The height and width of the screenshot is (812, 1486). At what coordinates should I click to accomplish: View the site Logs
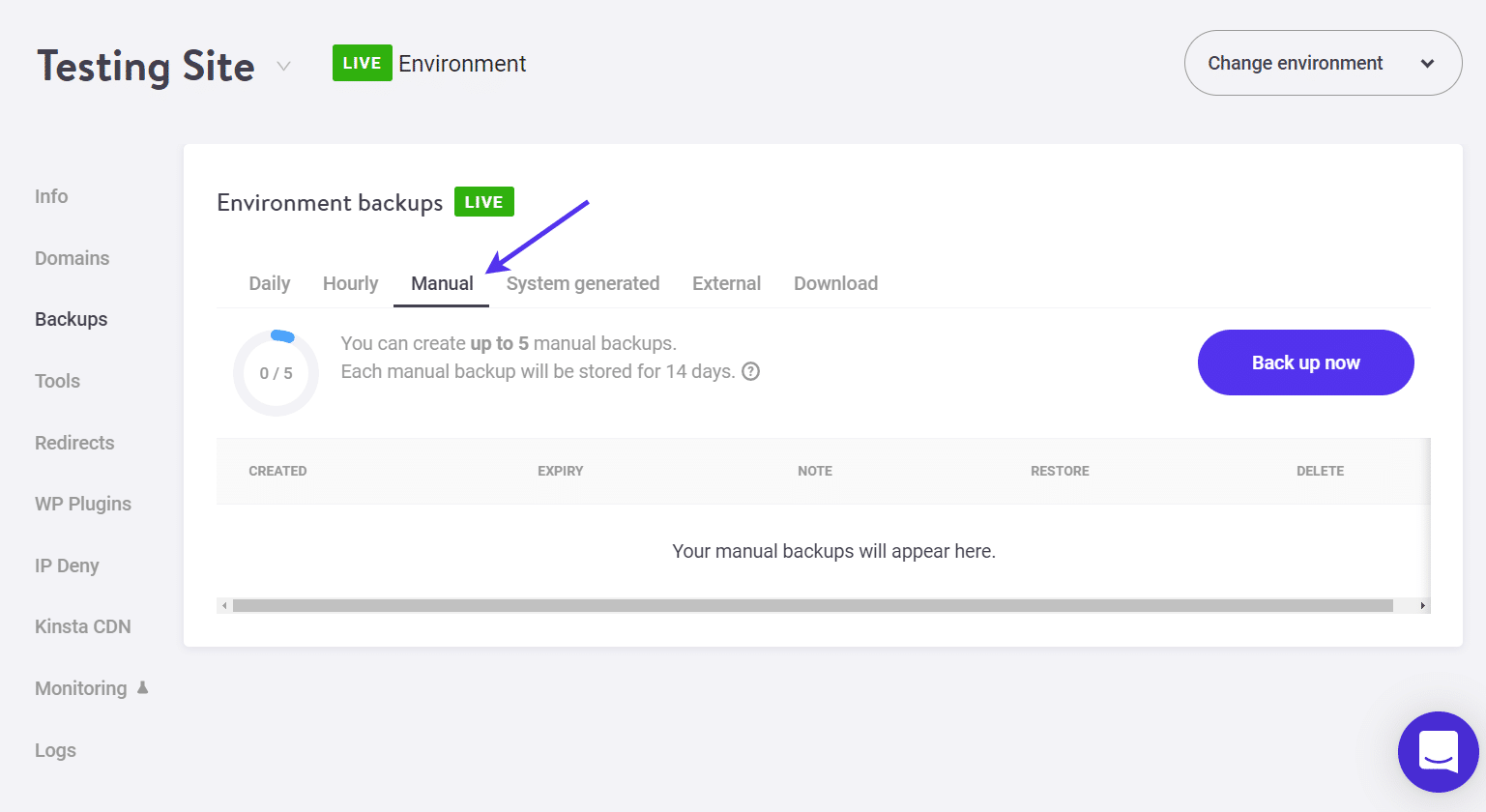(x=55, y=750)
